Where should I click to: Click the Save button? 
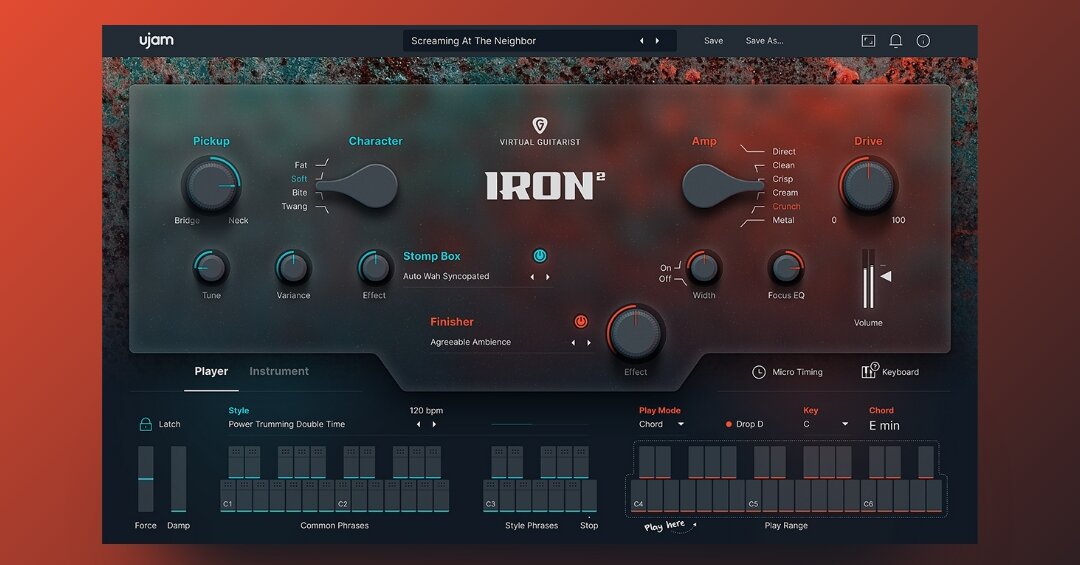point(714,41)
